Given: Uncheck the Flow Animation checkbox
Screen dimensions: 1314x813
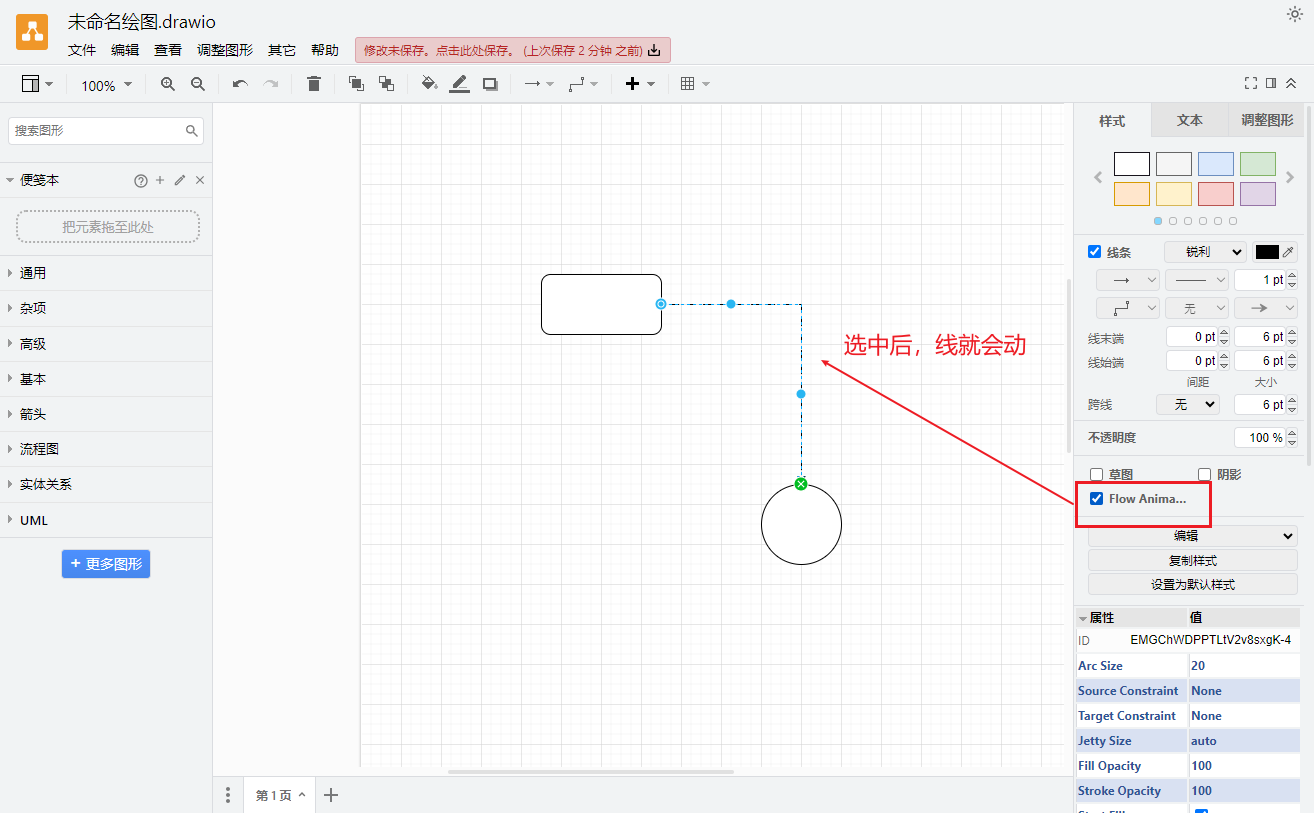Looking at the screenshot, I should coord(1097,498).
